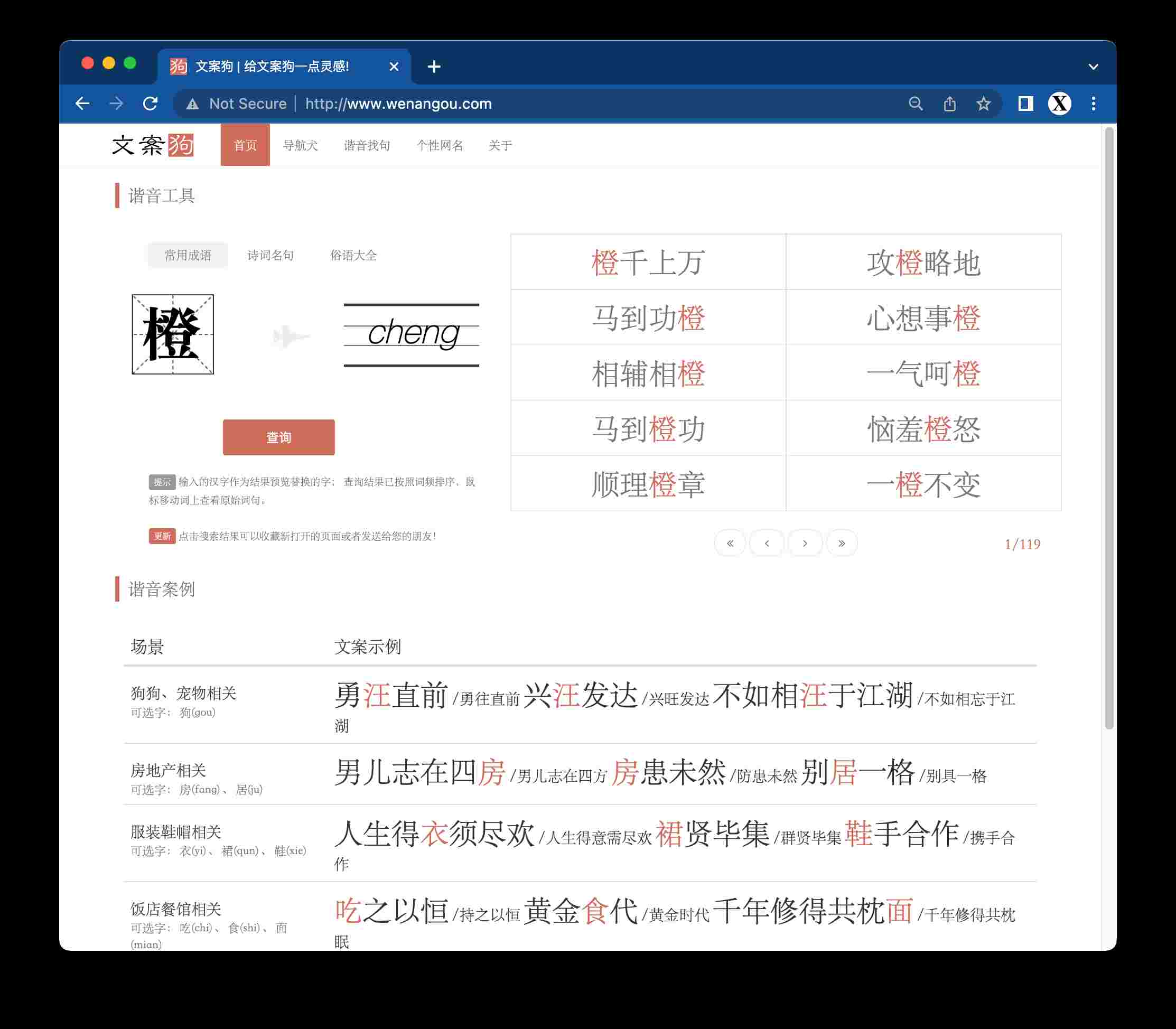
Task: Click example phrase 男儿志在四房
Action: click(420, 772)
